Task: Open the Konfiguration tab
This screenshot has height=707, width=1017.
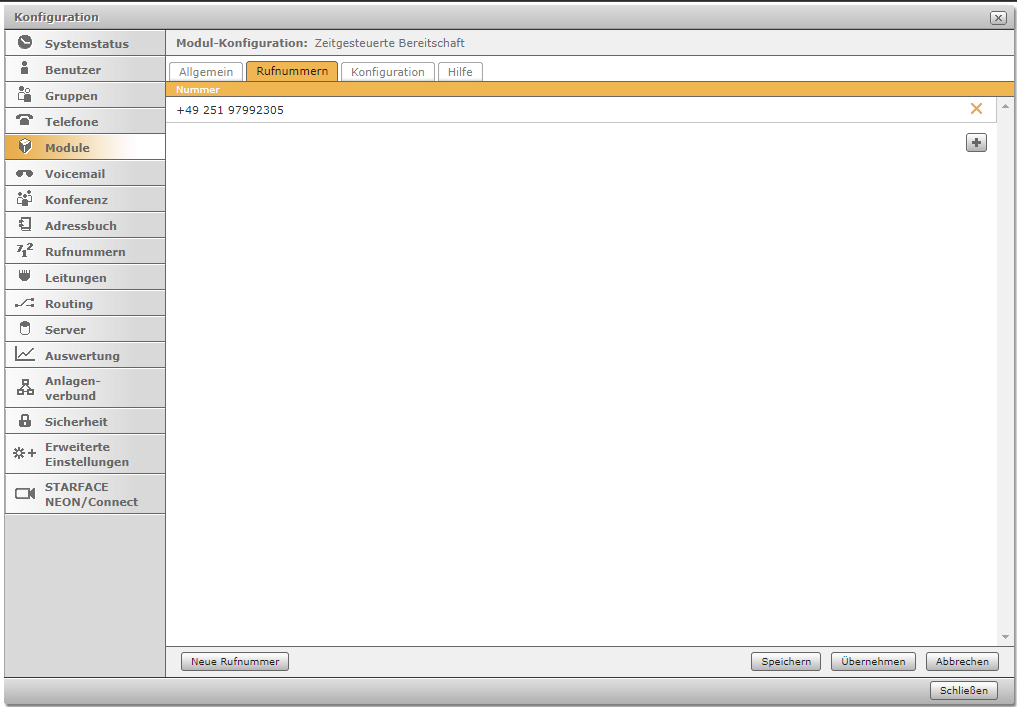Action: click(387, 72)
